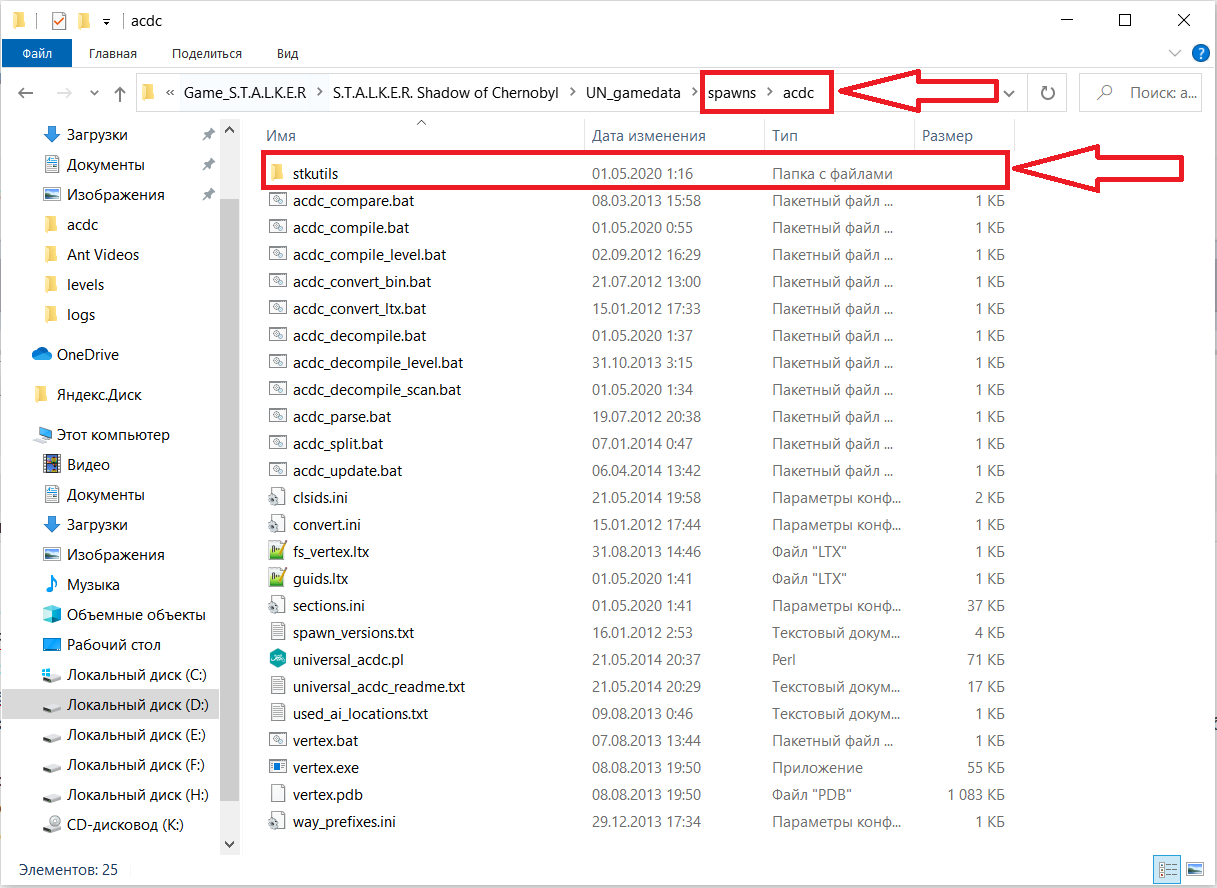Select the vertex.pdb file icon

278,795
